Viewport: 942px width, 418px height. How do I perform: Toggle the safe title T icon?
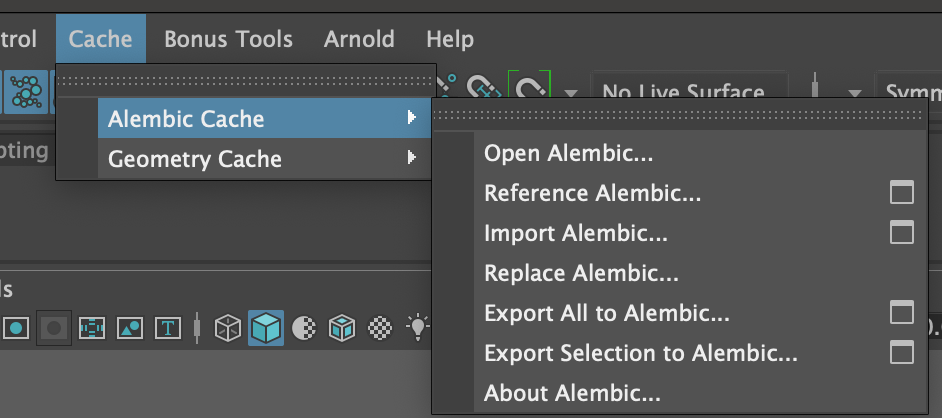tap(168, 329)
